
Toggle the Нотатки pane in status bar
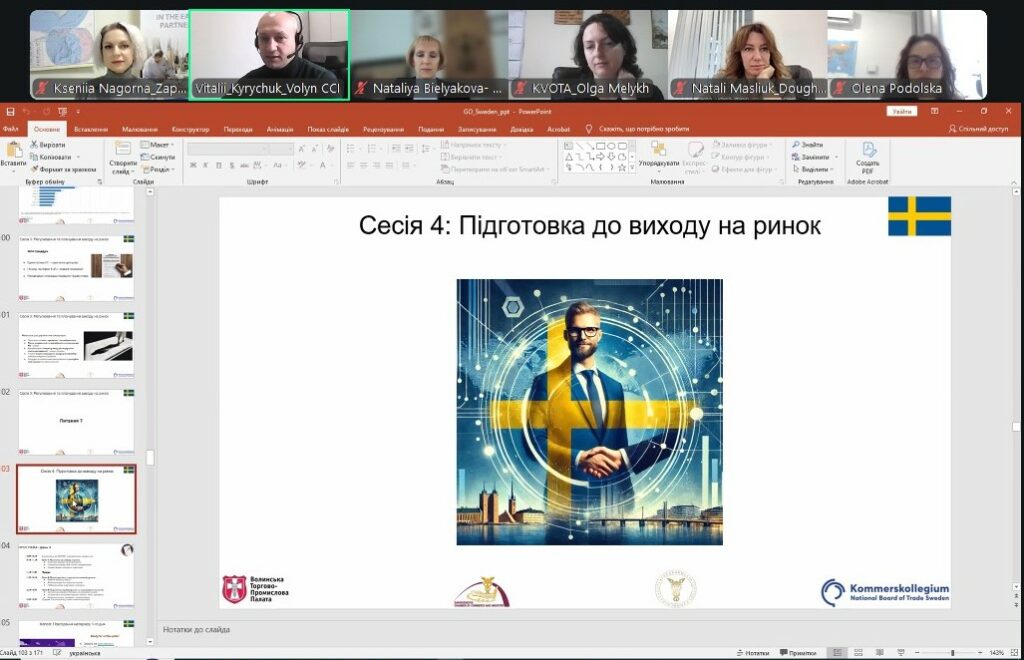pyautogui.click(x=755, y=652)
